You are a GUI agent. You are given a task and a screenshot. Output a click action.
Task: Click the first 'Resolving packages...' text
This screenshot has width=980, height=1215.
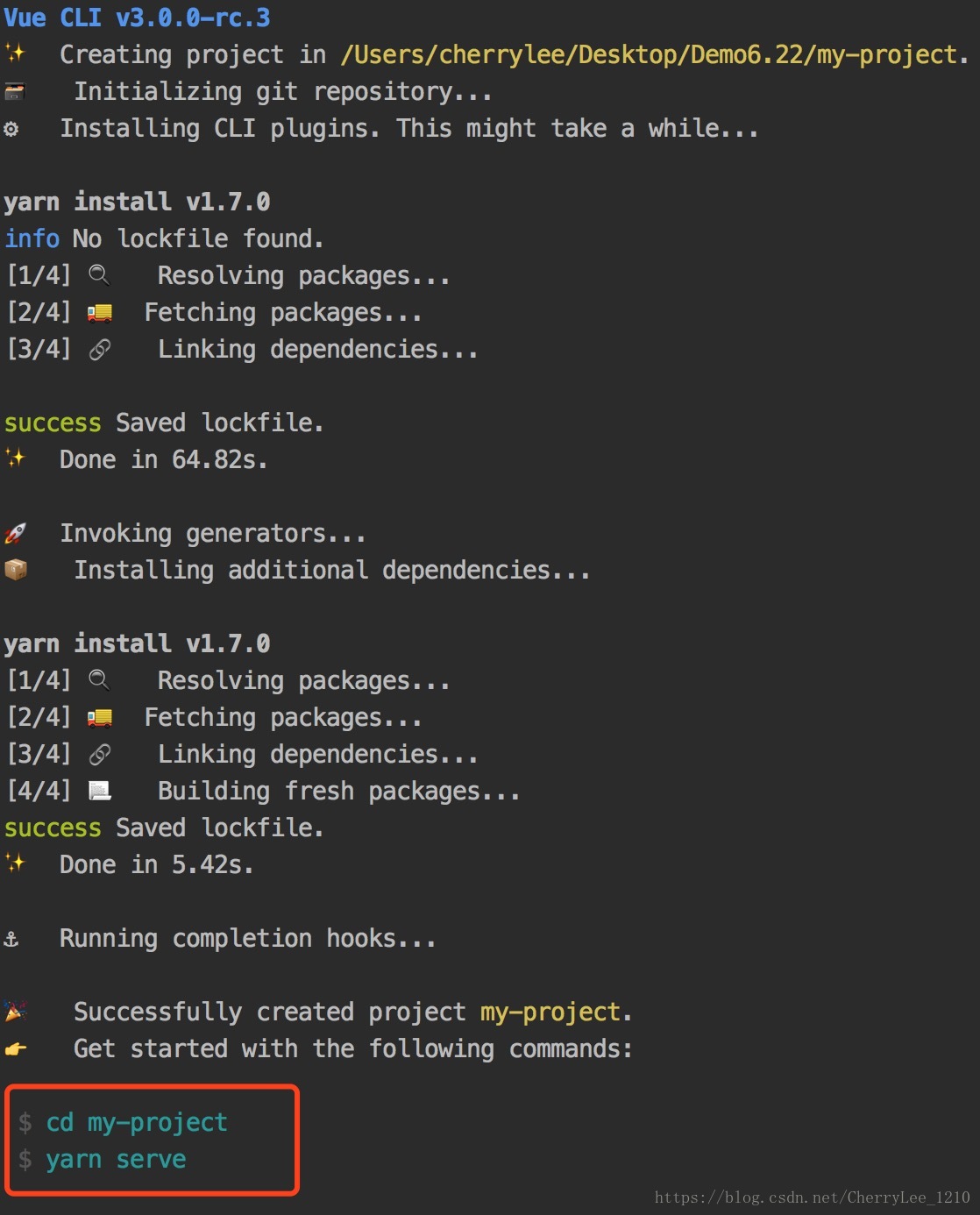(x=304, y=276)
